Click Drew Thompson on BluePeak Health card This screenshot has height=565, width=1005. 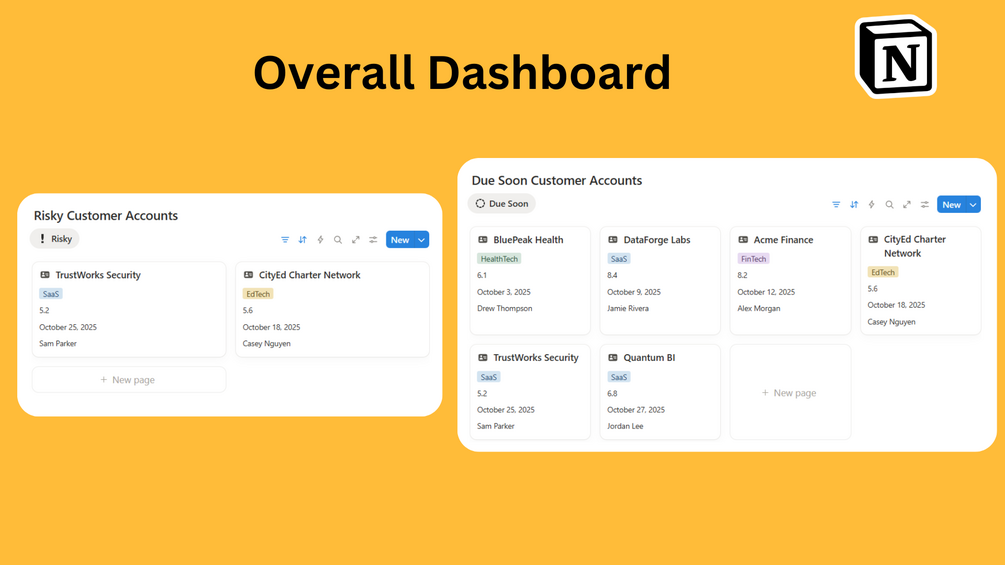[504, 308]
